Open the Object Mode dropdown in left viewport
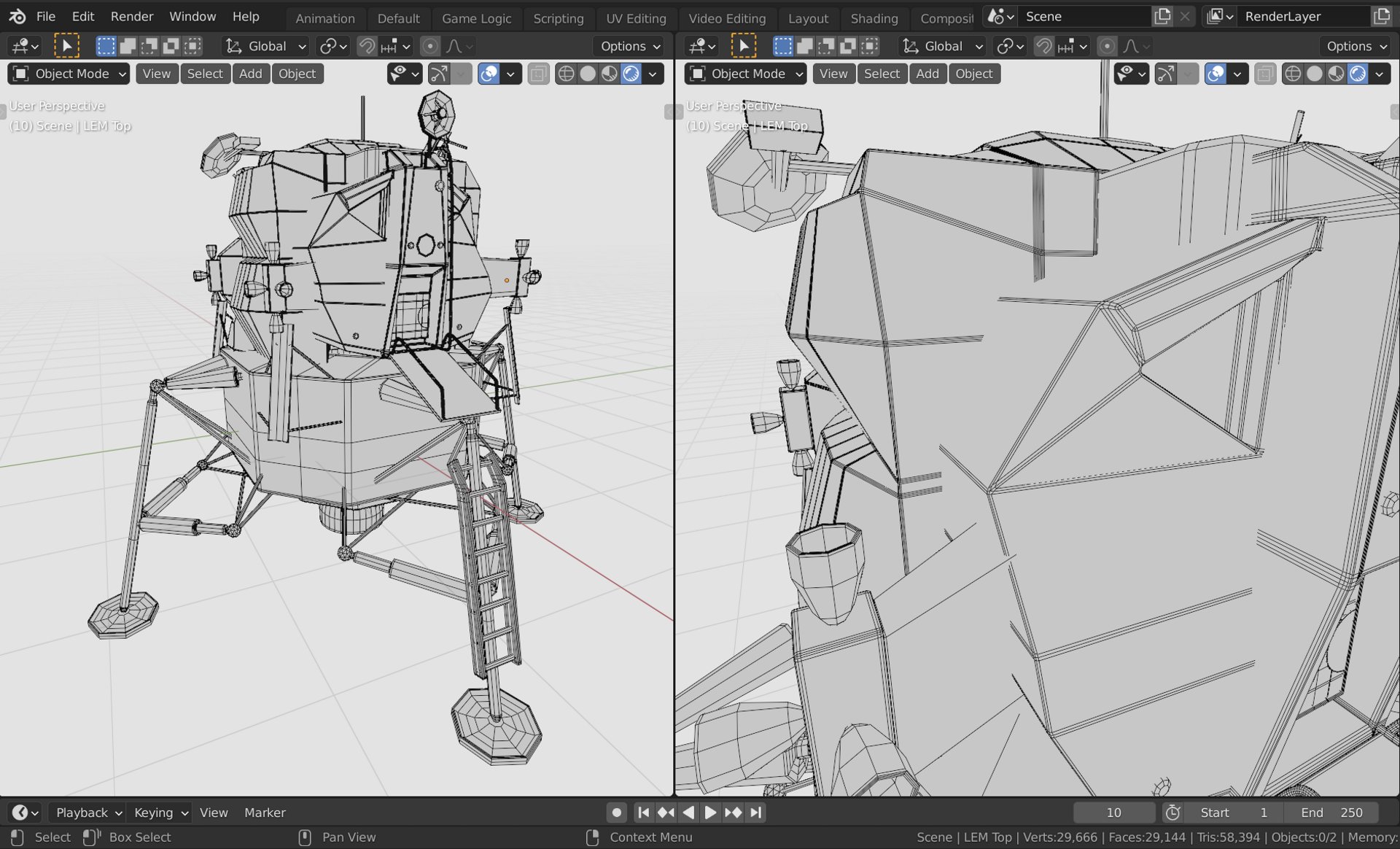 point(69,74)
